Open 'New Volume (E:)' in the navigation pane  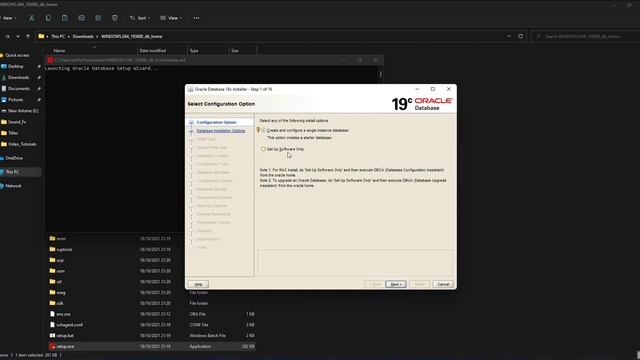(23, 111)
